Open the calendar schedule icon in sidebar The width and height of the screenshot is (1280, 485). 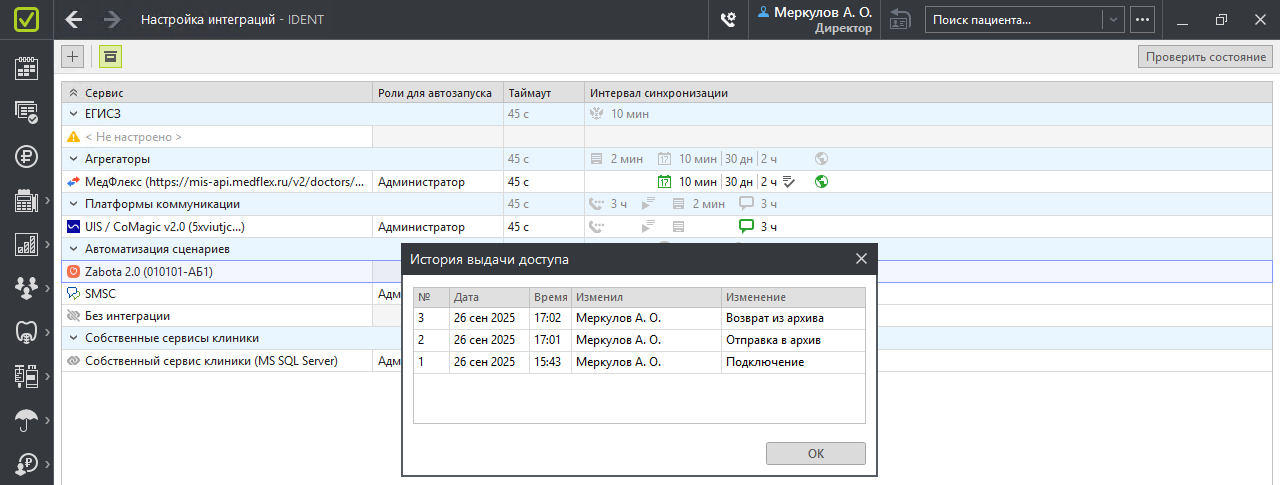coord(26,68)
